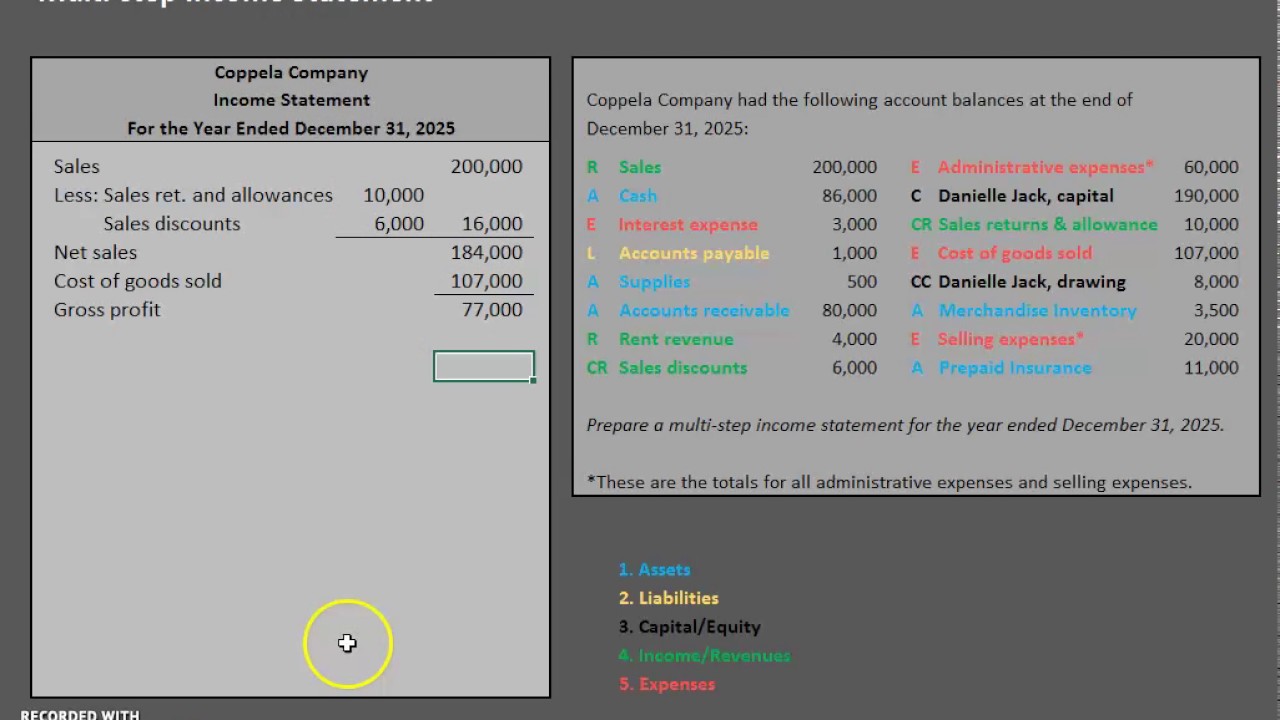
Task: Click the 86,000 cash balance
Action: [849, 195]
